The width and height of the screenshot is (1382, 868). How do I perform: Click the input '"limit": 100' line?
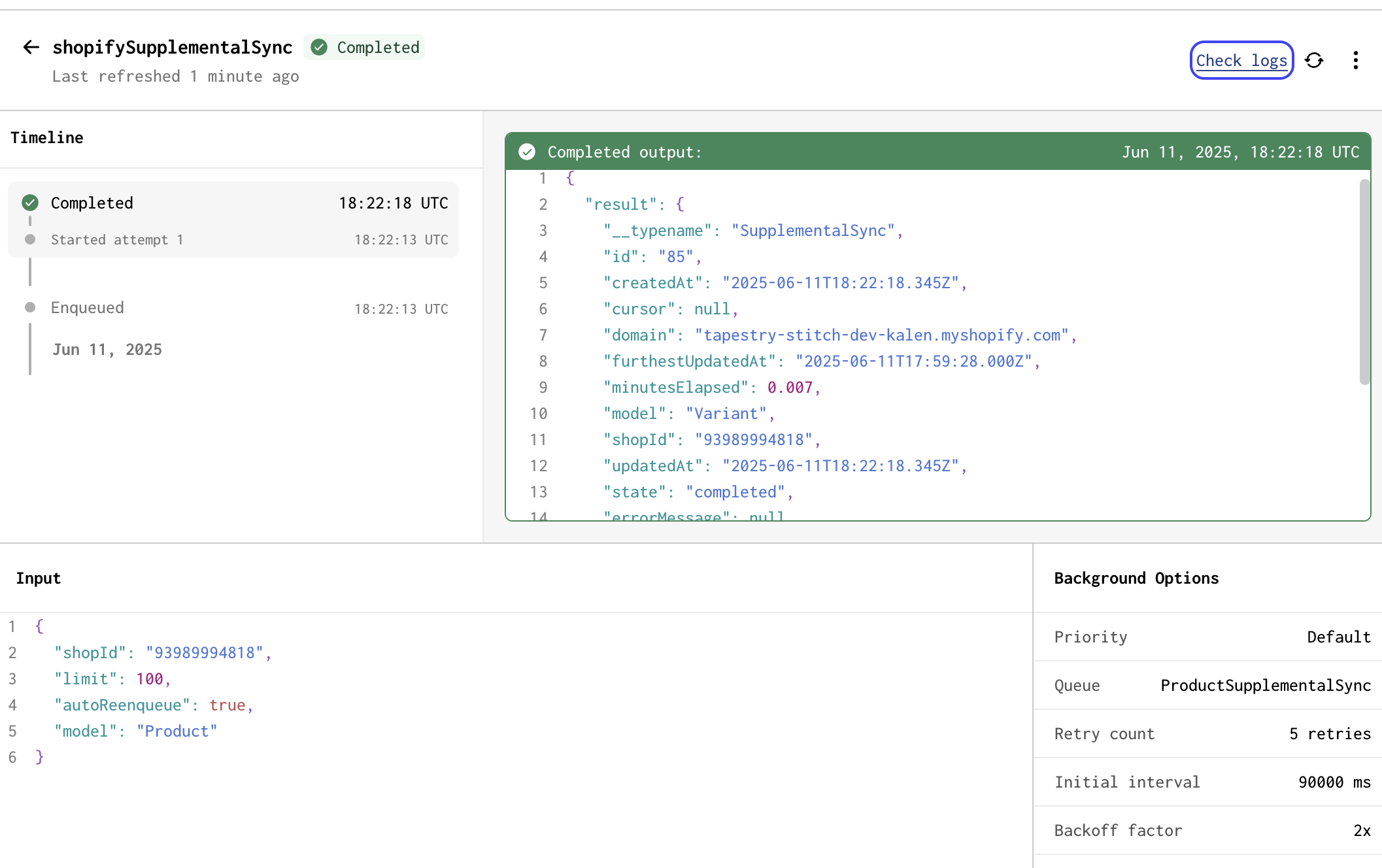113,679
